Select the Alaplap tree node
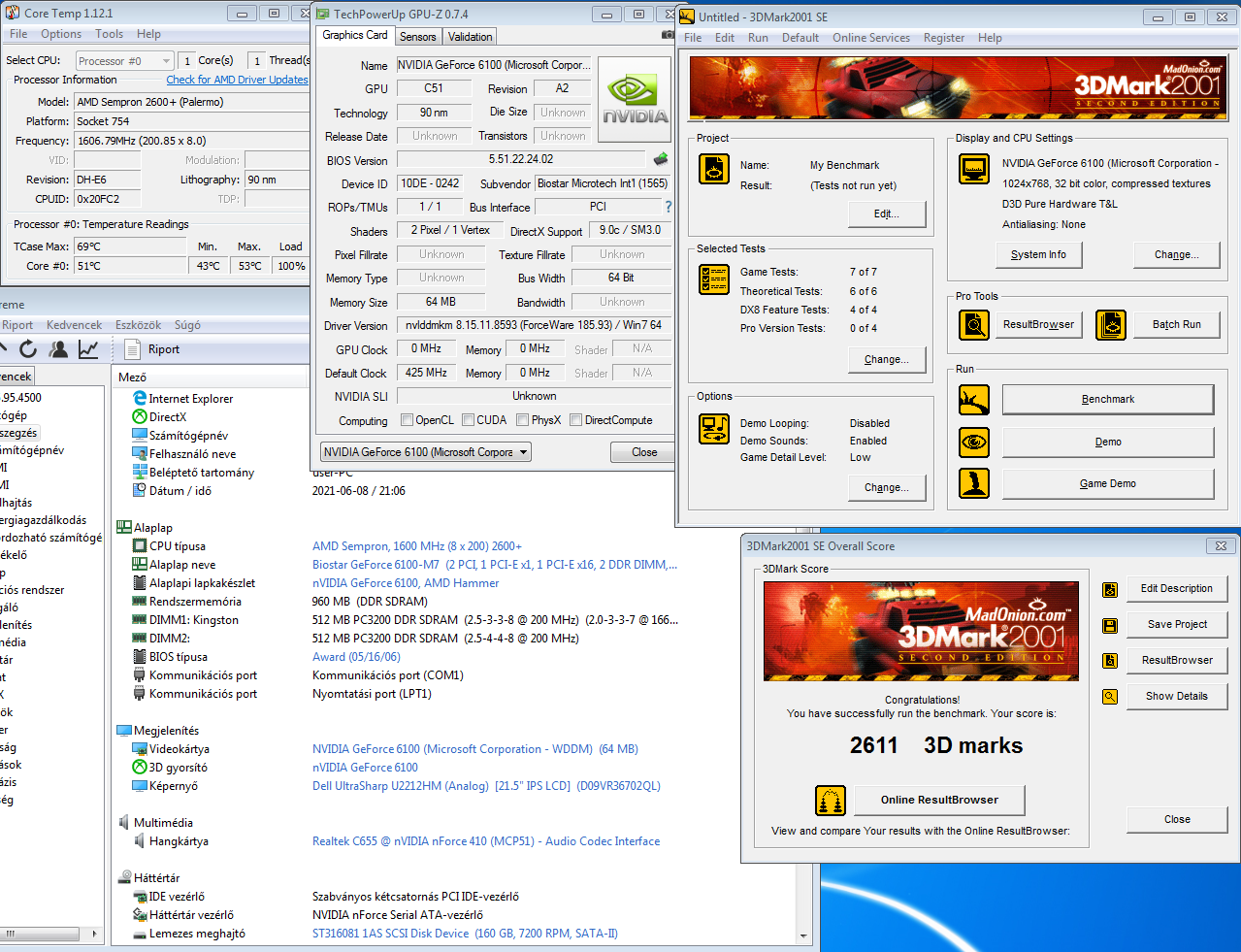The width and height of the screenshot is (1241, 952). point(152,528)
